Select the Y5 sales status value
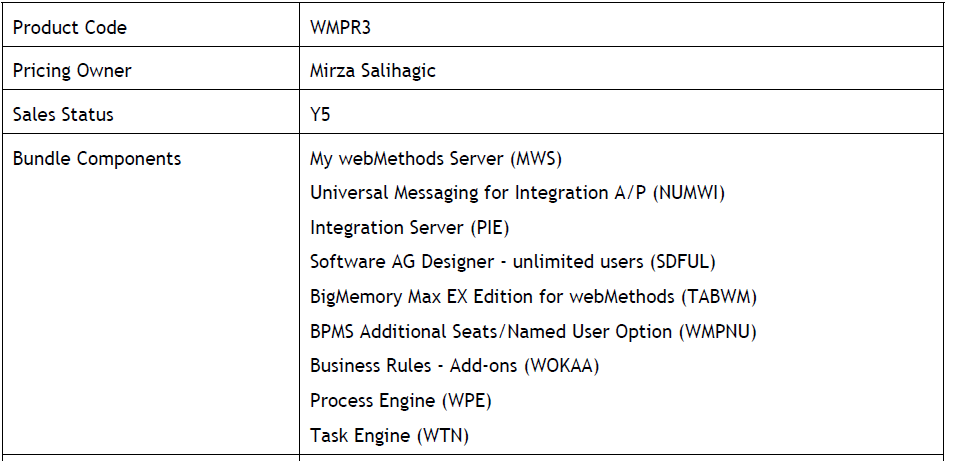This screenshot has height=461, width=970. (320, 114)
